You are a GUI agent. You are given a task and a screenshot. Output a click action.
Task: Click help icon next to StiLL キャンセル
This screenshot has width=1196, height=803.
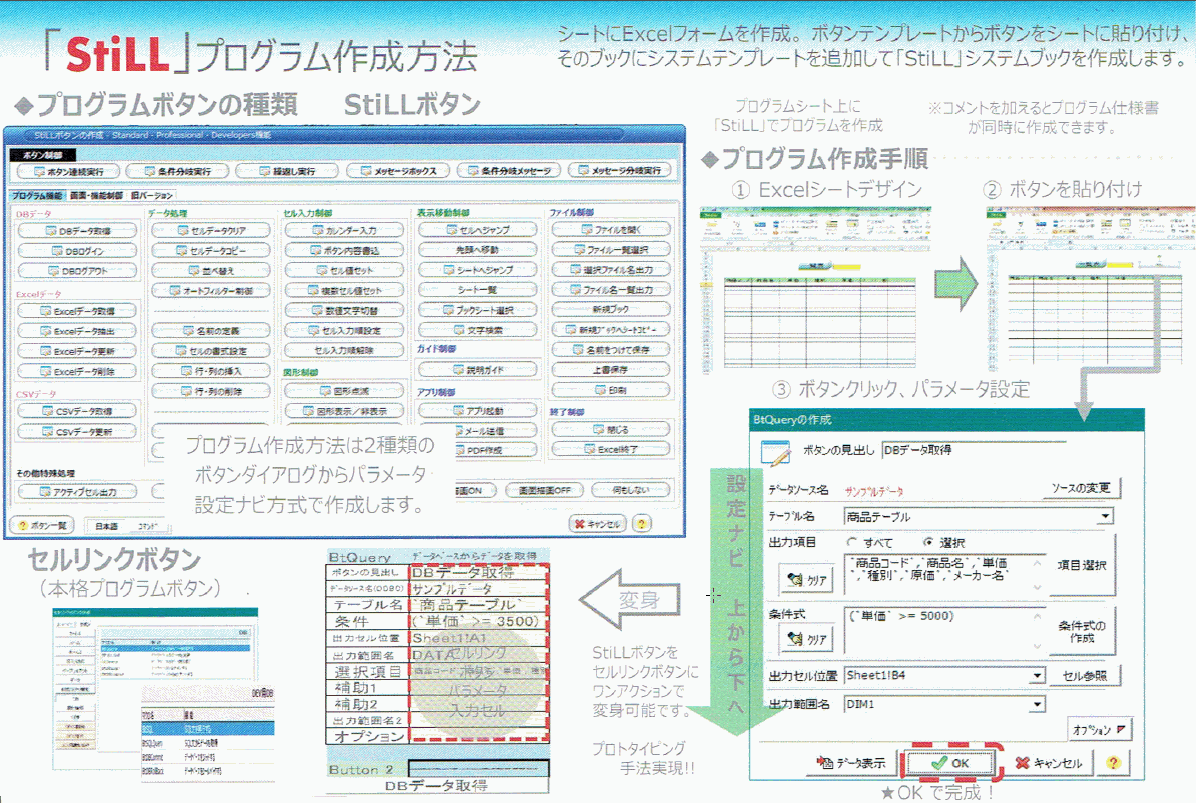641,523
